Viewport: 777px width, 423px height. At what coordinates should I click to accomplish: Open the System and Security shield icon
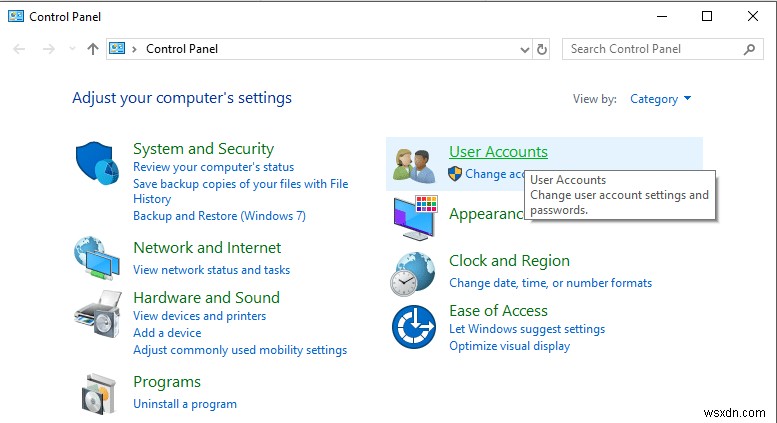click(97, 163)
